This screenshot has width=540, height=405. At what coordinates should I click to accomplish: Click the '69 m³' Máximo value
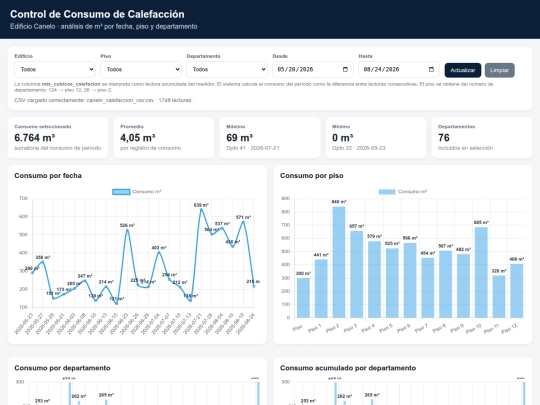[240, 138]
